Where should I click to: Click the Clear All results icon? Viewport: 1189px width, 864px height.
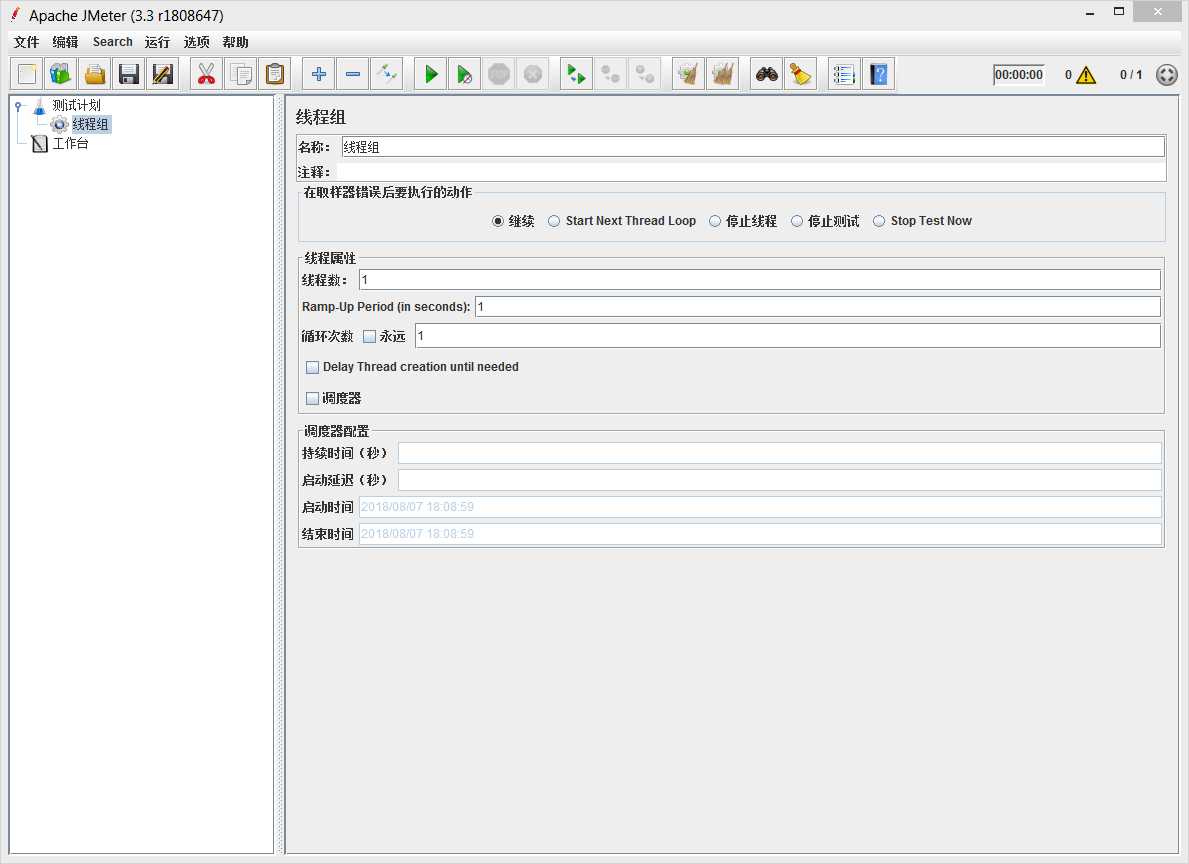[x=723, y=74]
